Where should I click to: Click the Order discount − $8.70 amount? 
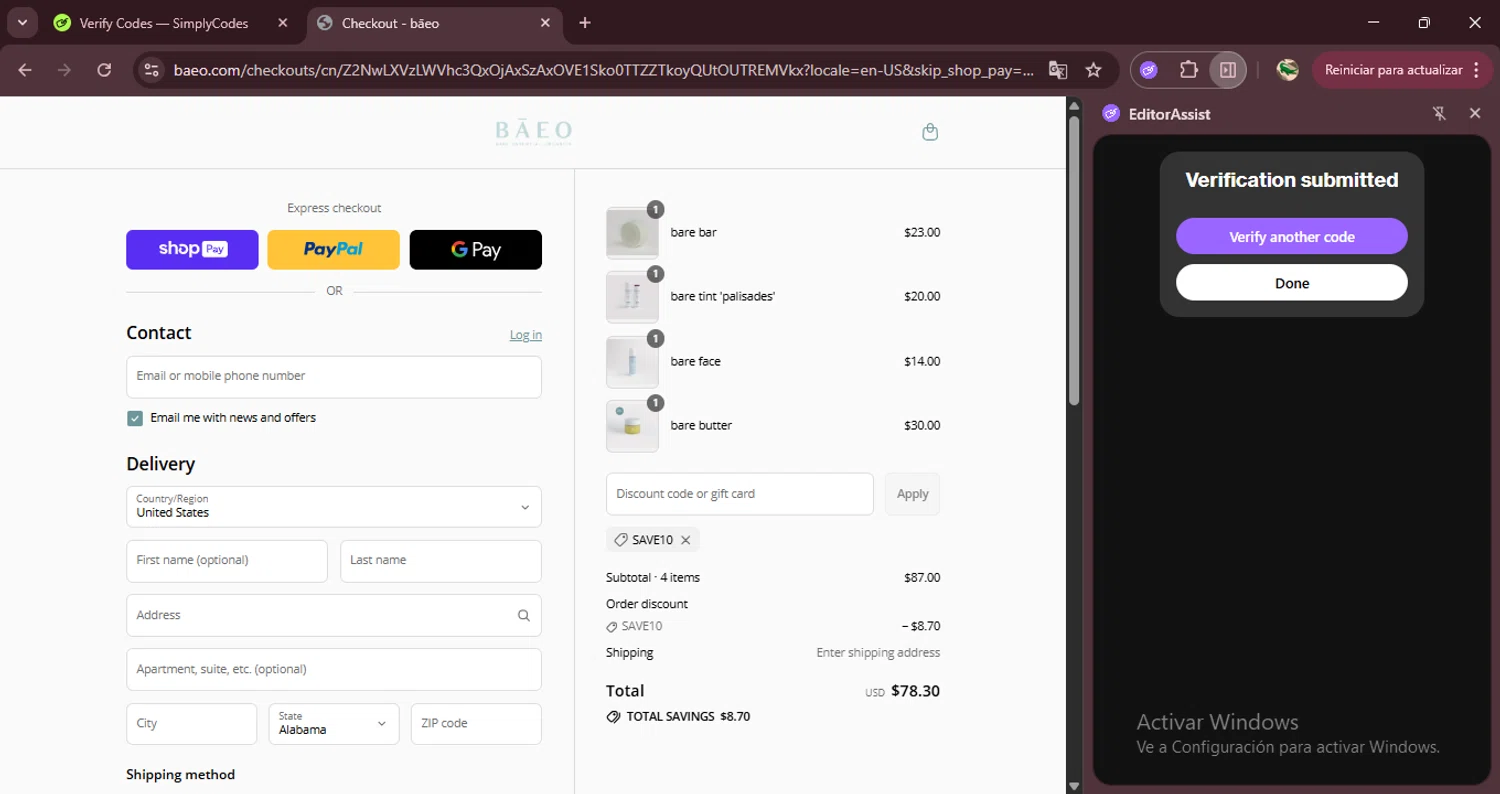[921, 627]
